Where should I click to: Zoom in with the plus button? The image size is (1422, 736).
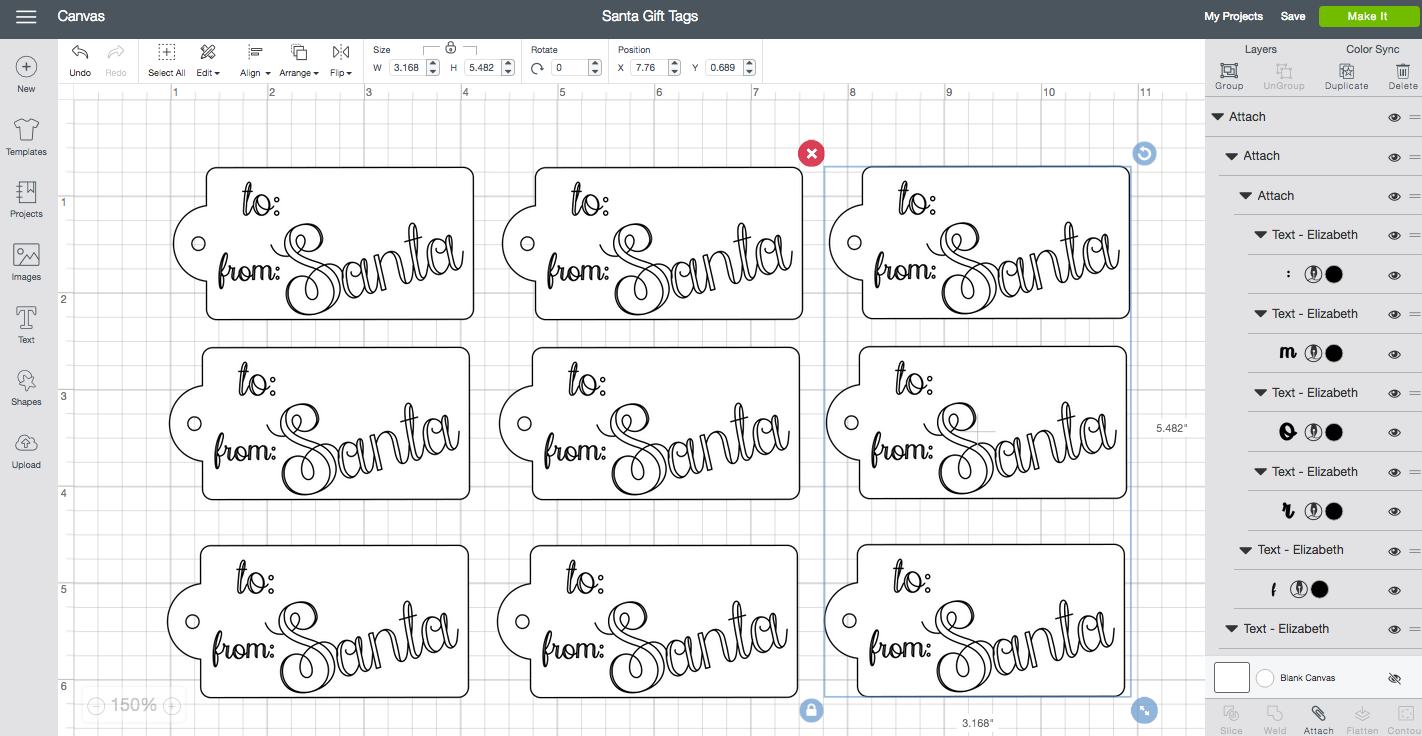click(171, 706)
